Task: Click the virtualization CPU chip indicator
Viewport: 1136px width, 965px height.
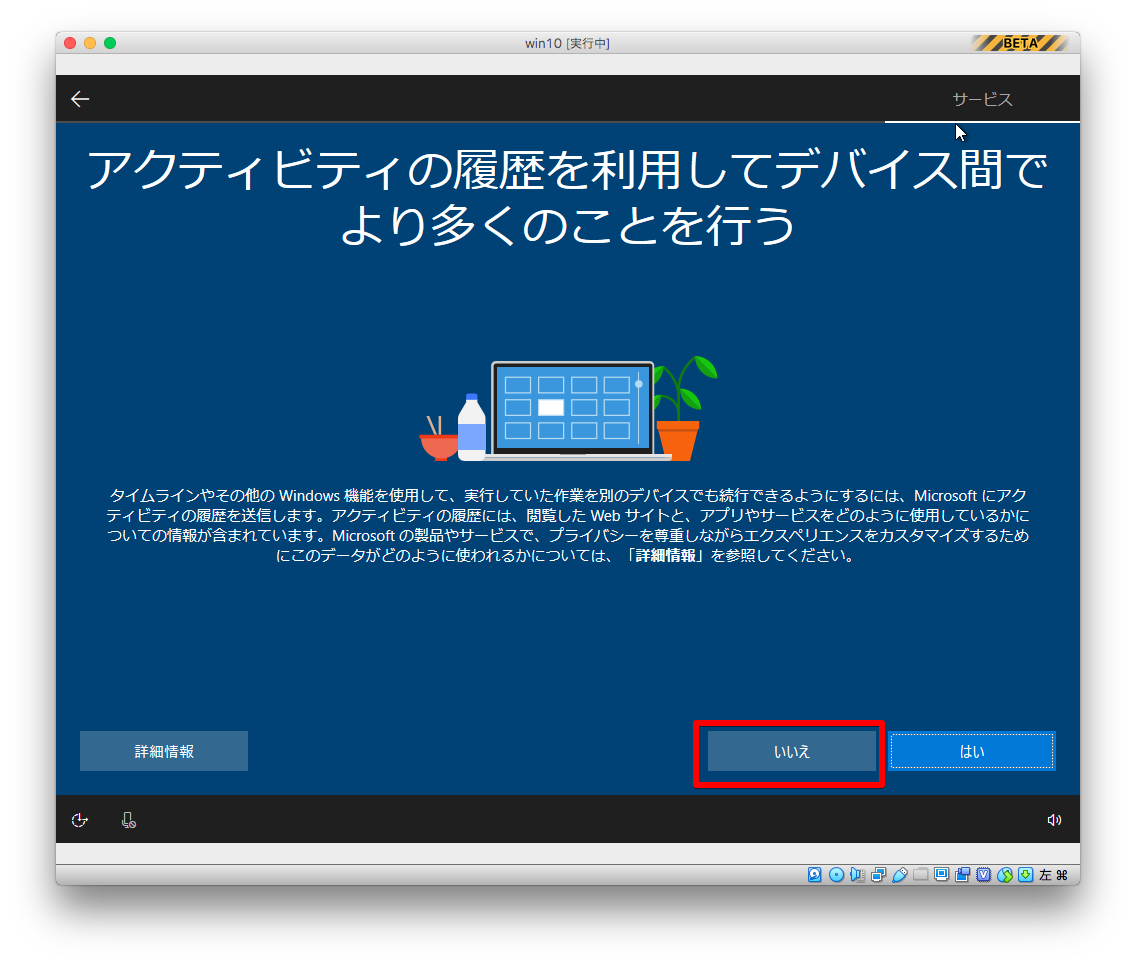Action: click(x=983, y=875)
